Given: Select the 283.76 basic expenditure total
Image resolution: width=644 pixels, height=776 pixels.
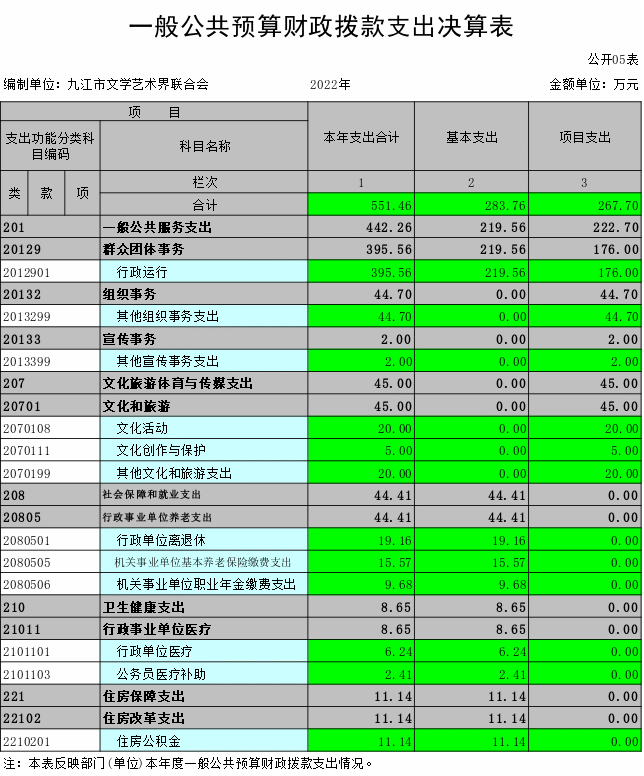Looking at the screenshot, I should [x=471, y=205].
